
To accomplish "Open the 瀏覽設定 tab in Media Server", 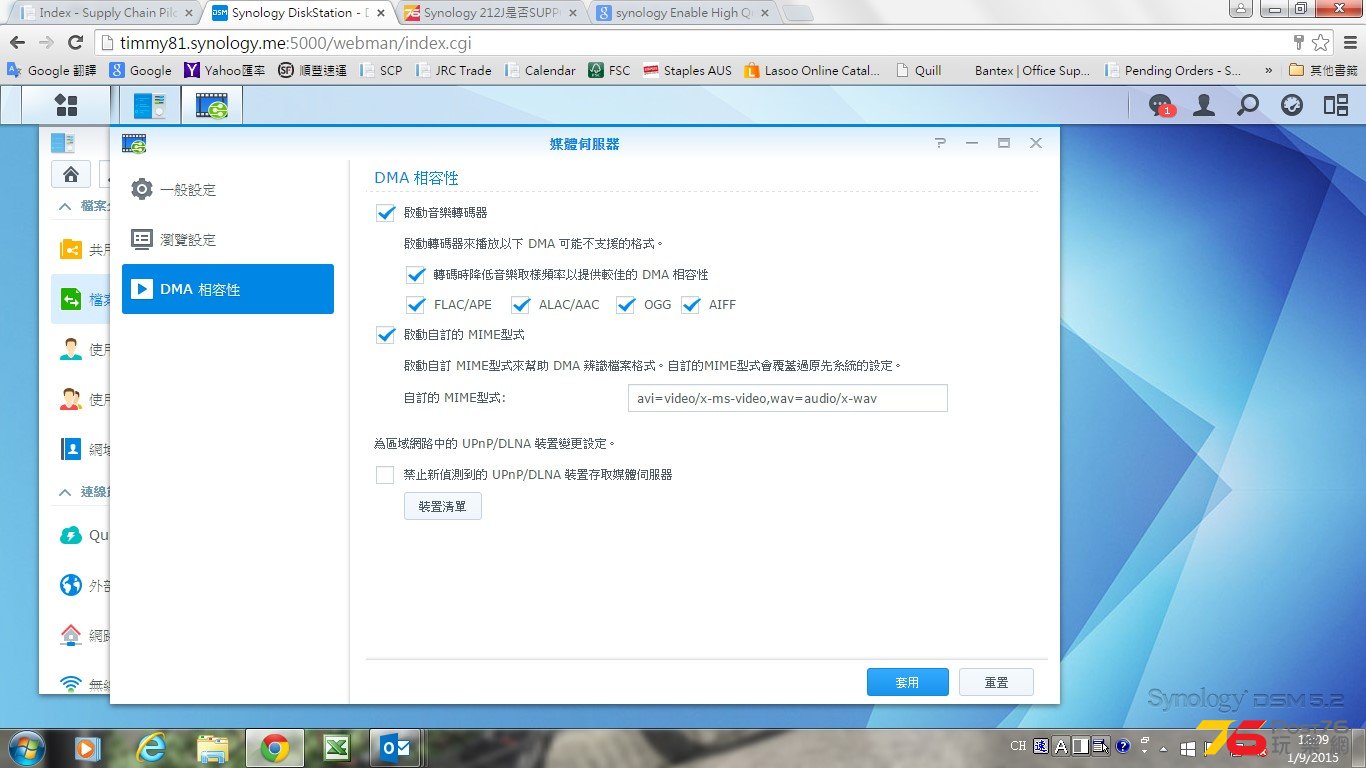I will click(228, 239).
